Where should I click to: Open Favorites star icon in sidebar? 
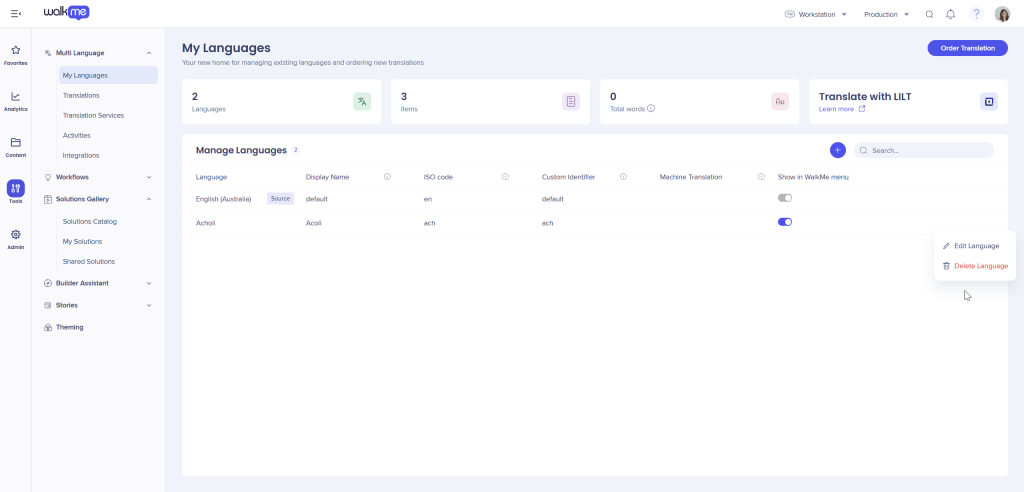[15, 51]
